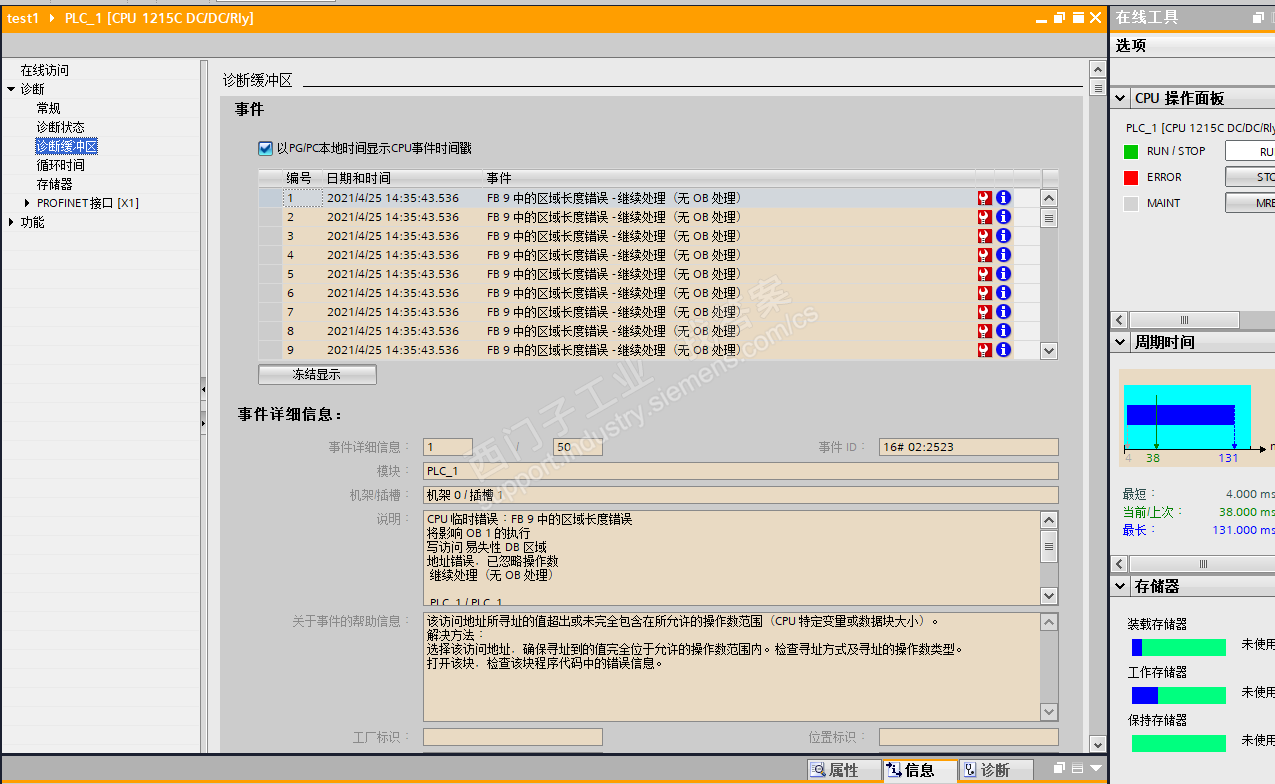Click red wrench icon in event row 7
The image size is (1275, 784).
(985, 312)
